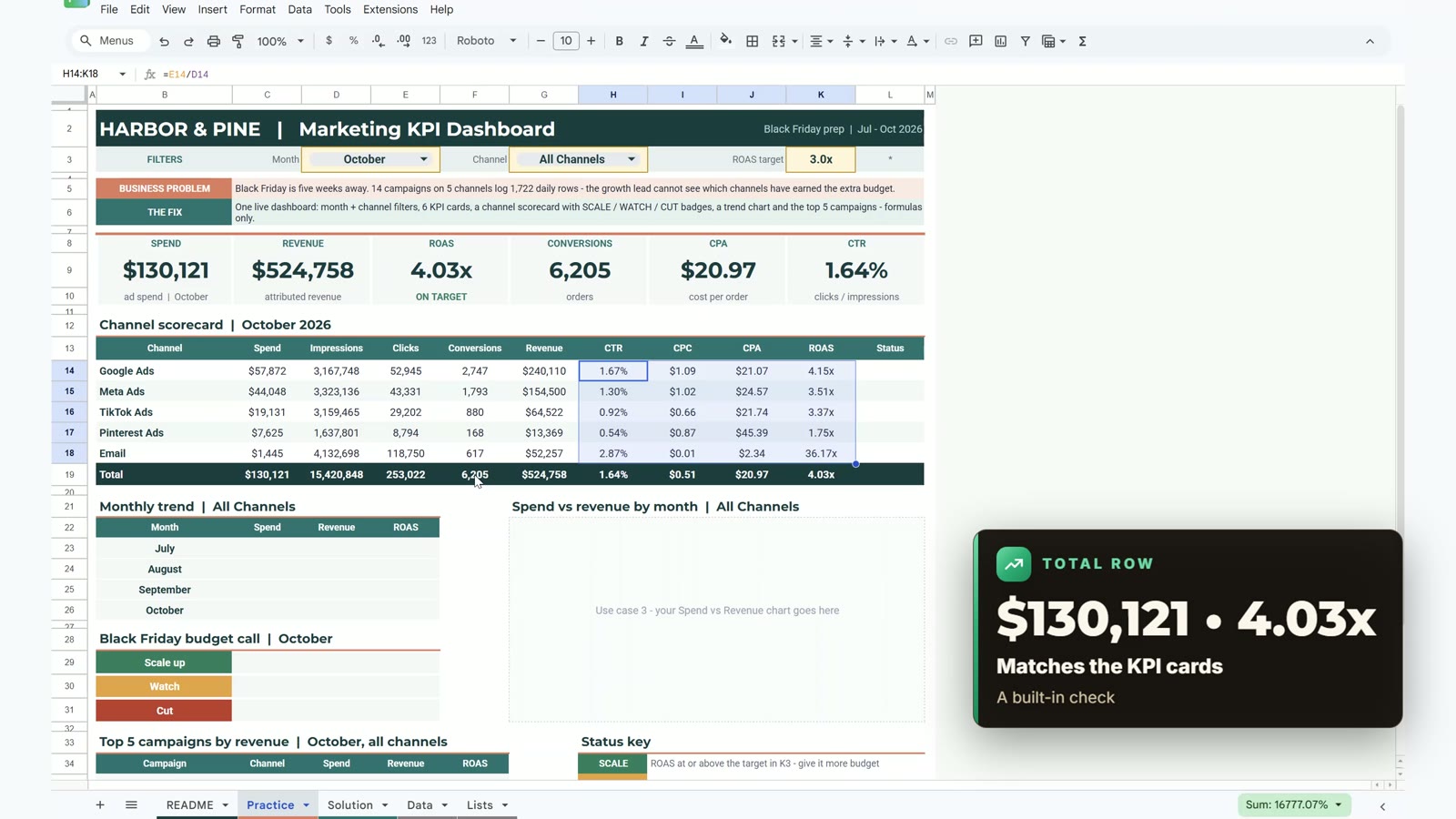1456x819 pixels.
Task: Click the Undo icon
Action: click(164, 41)
